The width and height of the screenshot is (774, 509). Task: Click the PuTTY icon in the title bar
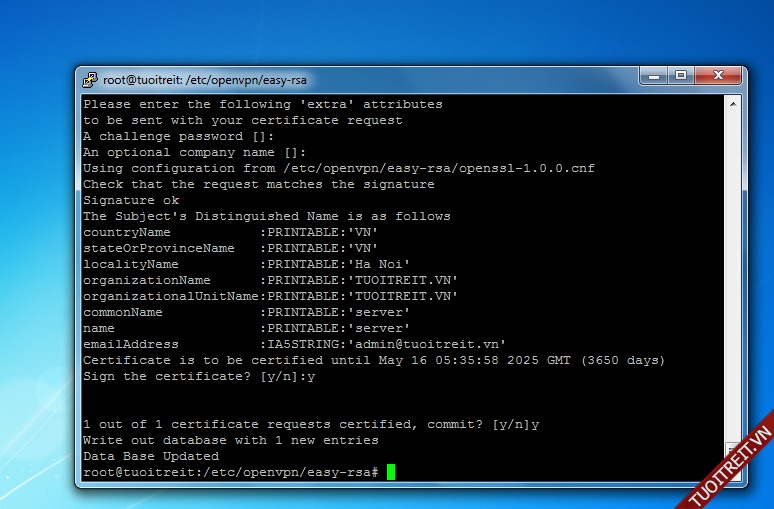pyautogui.click(x=90, y=79)
